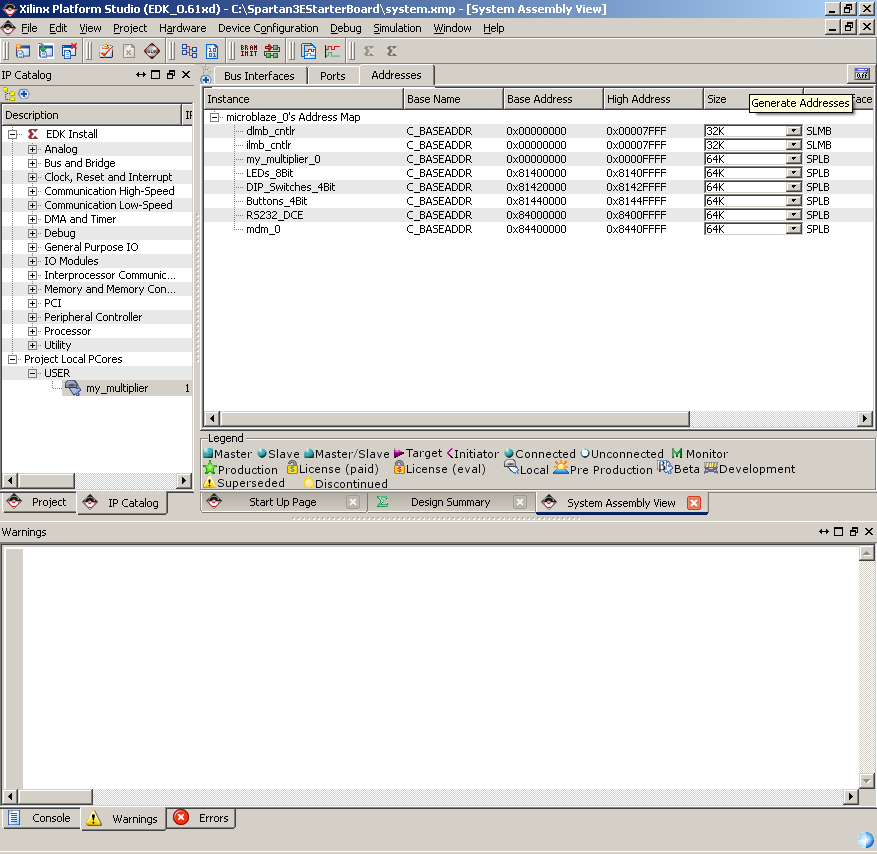Collapse the Project Local PCores node

[x=12, y=359]
